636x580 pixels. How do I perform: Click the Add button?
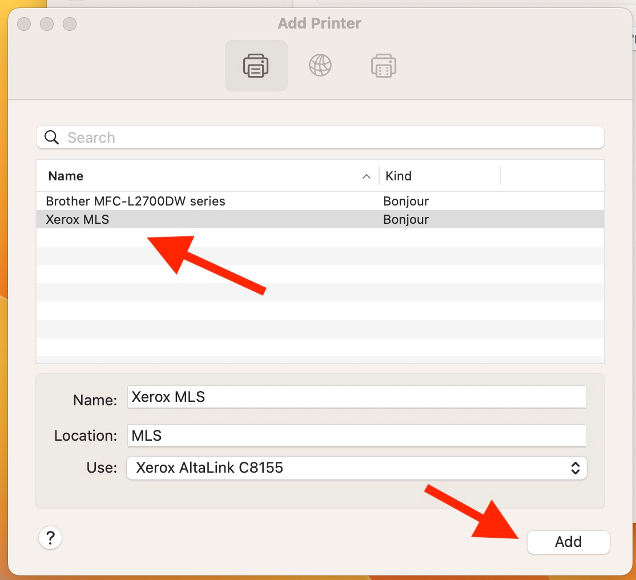568,542
